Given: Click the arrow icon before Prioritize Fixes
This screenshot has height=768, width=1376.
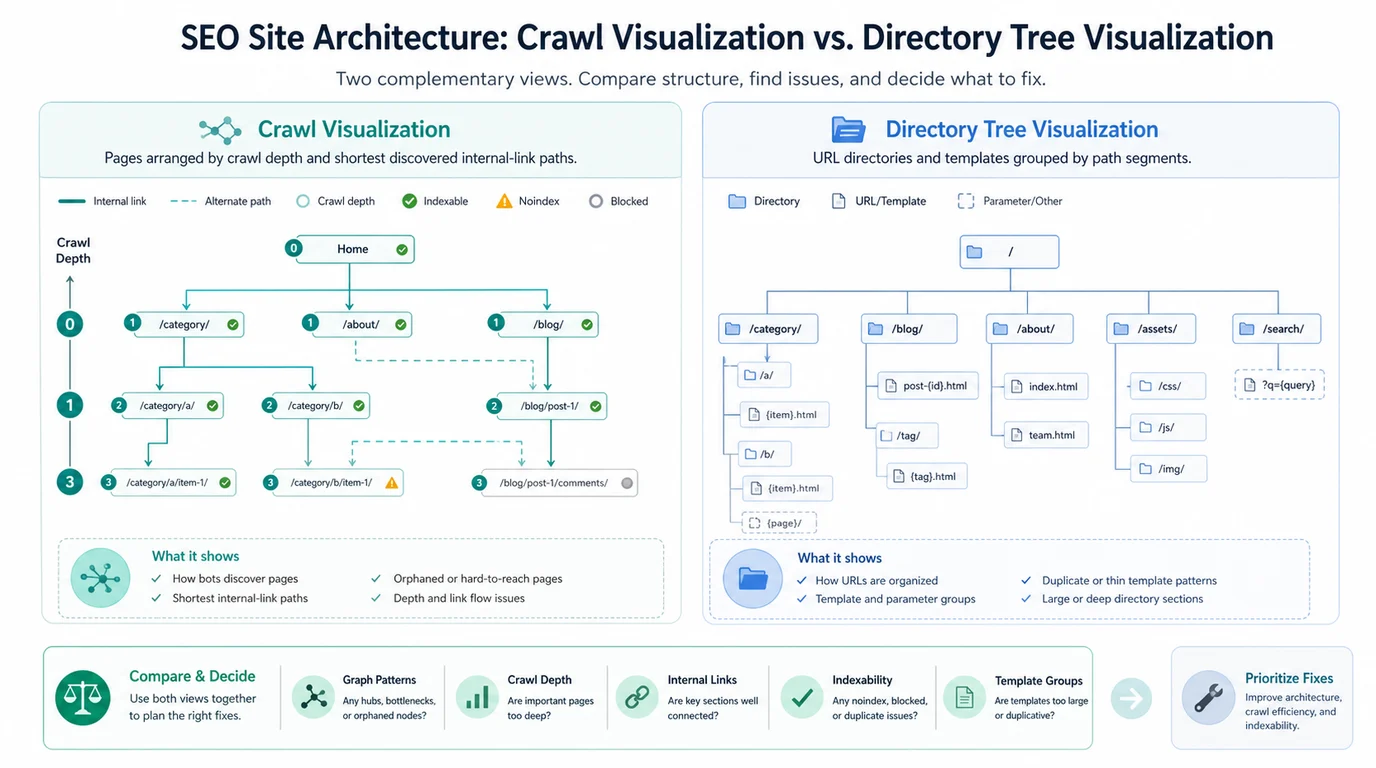Looking at the screenshot, I should pyautogui.click(x=1131, y=697).
